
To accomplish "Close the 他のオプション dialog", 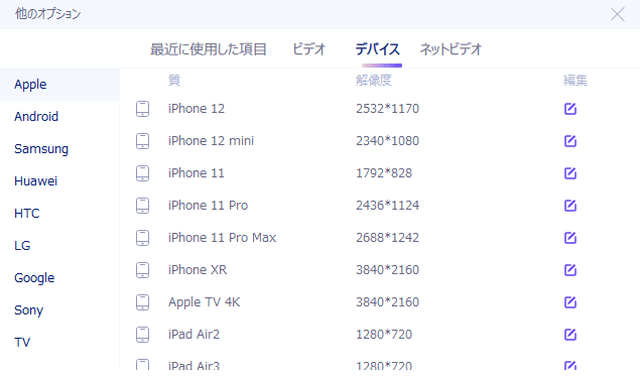I will pyautogui.click(x=618, y=14).
